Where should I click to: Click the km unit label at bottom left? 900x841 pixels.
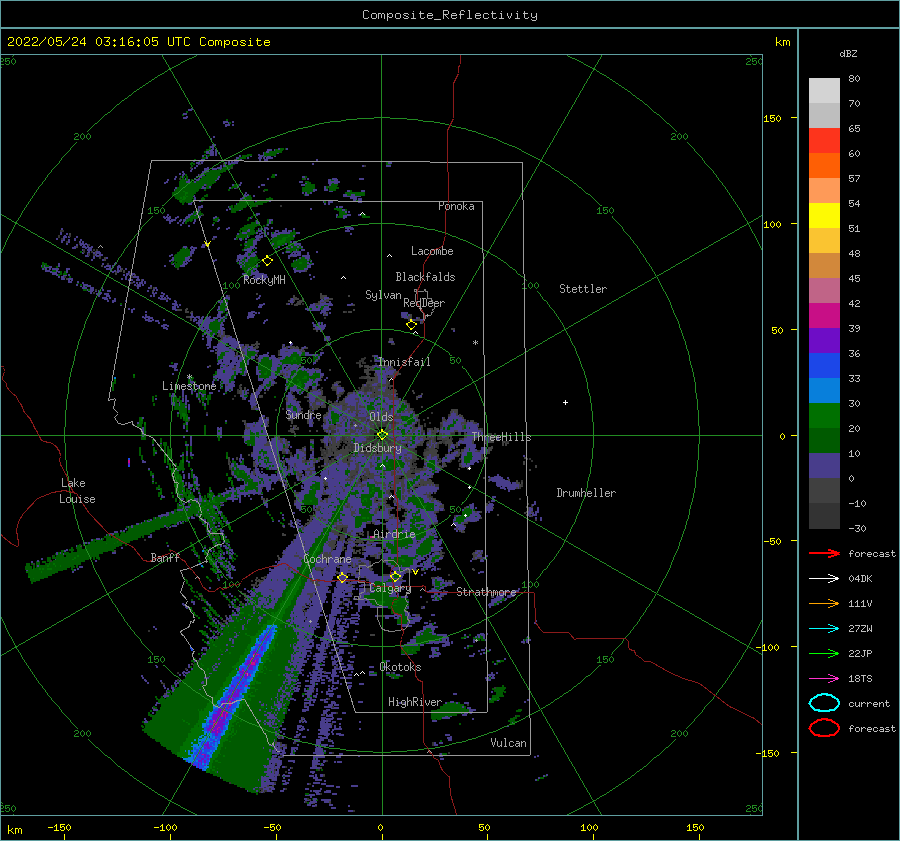point(15,830)
